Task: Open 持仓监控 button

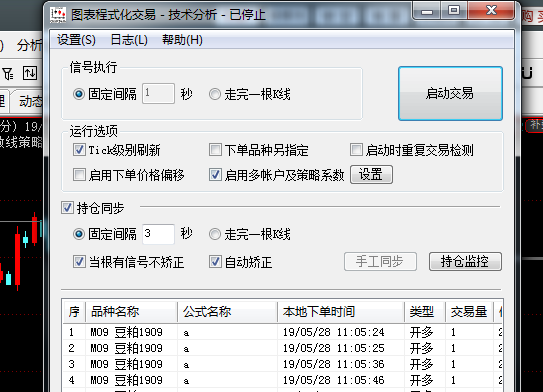Action: click(465, 261)
